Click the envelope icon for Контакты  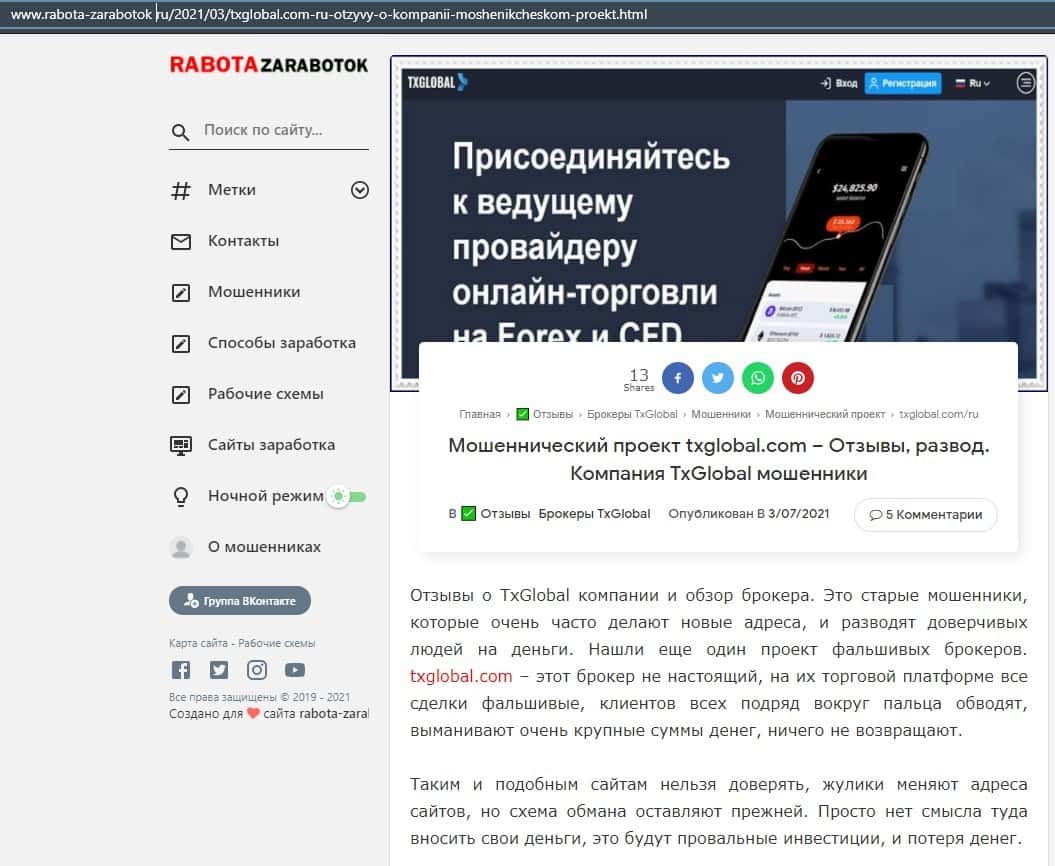click(181, 242)
